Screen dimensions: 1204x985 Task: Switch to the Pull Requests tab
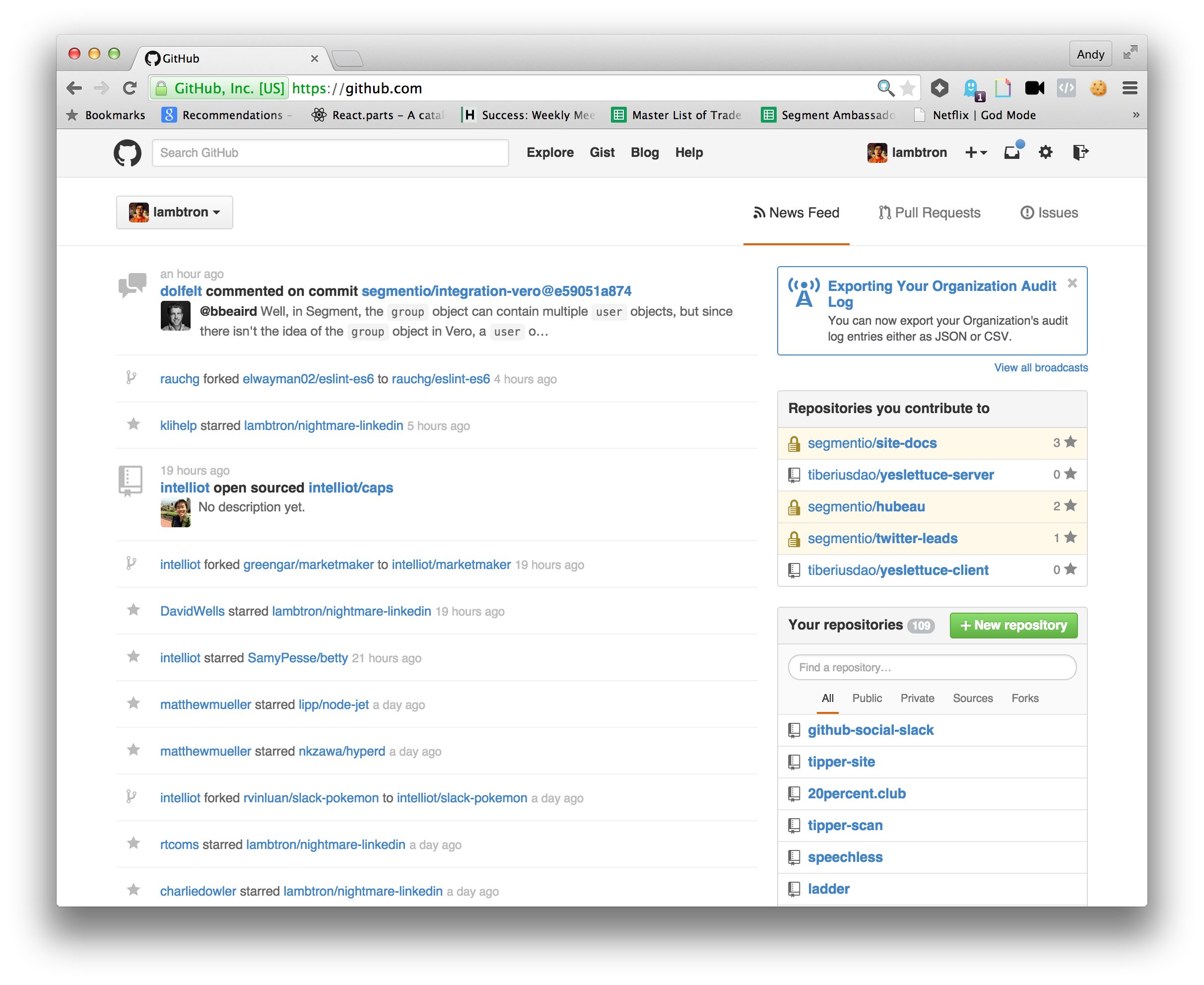930,213
